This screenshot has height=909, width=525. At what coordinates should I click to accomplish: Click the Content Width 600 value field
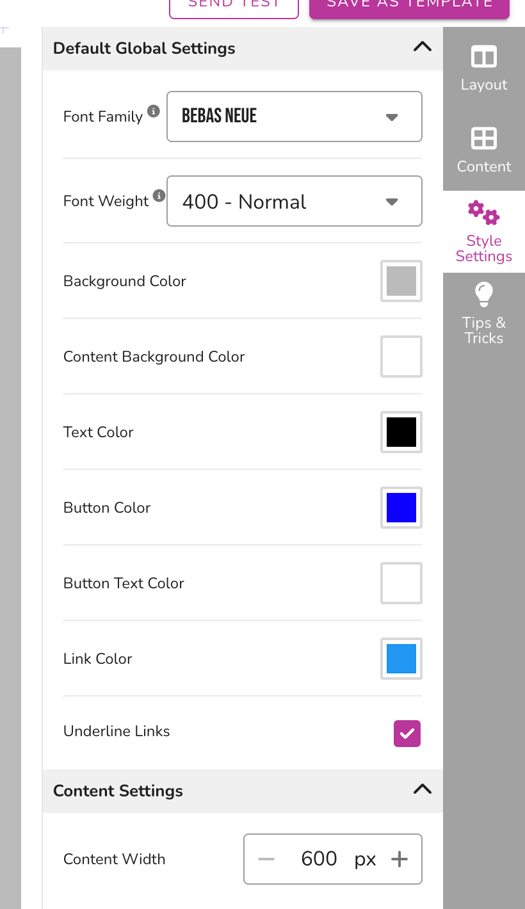pos(319,859)
